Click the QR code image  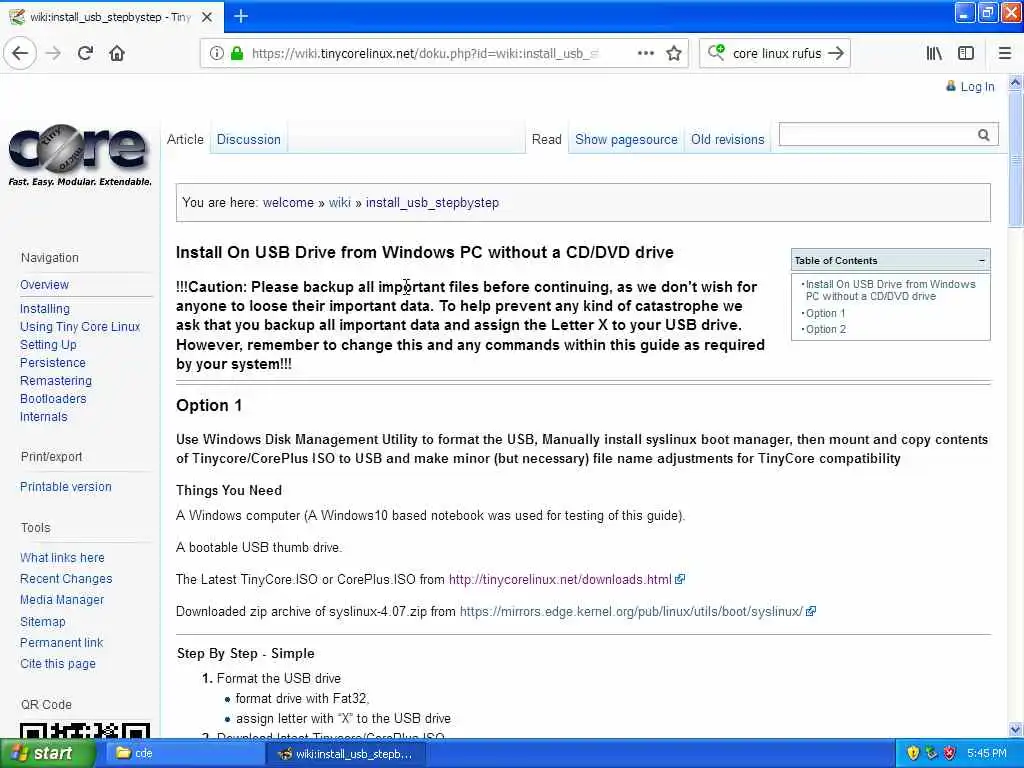pos(85,729)
